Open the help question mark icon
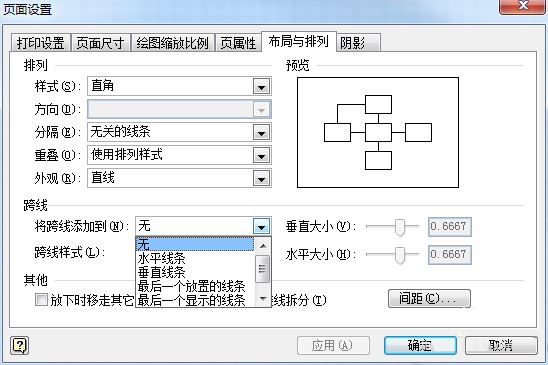This screenshot has width=548, height=365. [x=20, y=345]
